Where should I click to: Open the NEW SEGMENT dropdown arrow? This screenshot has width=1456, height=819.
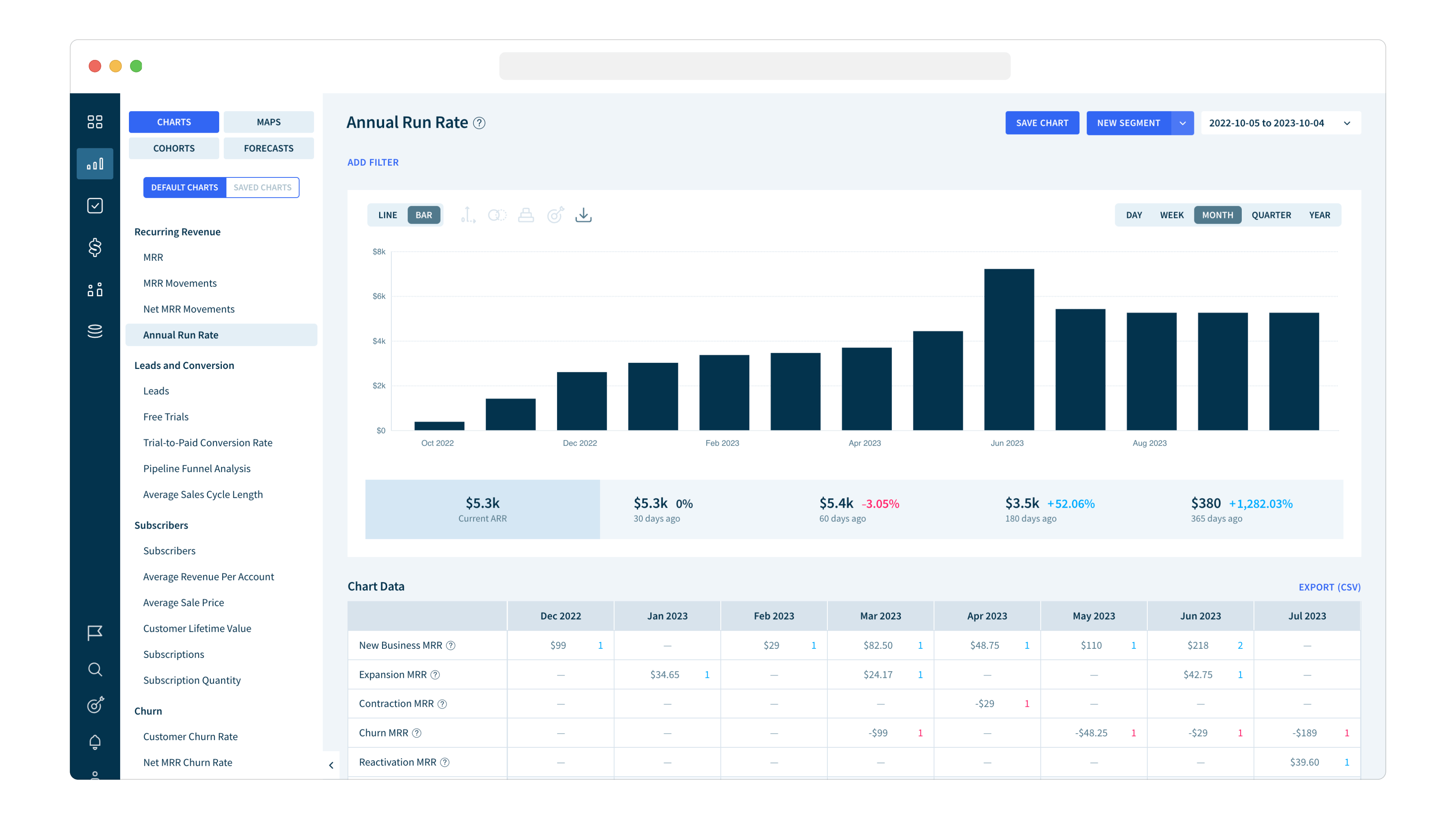pyautogui.click(x=1183, y=122)
